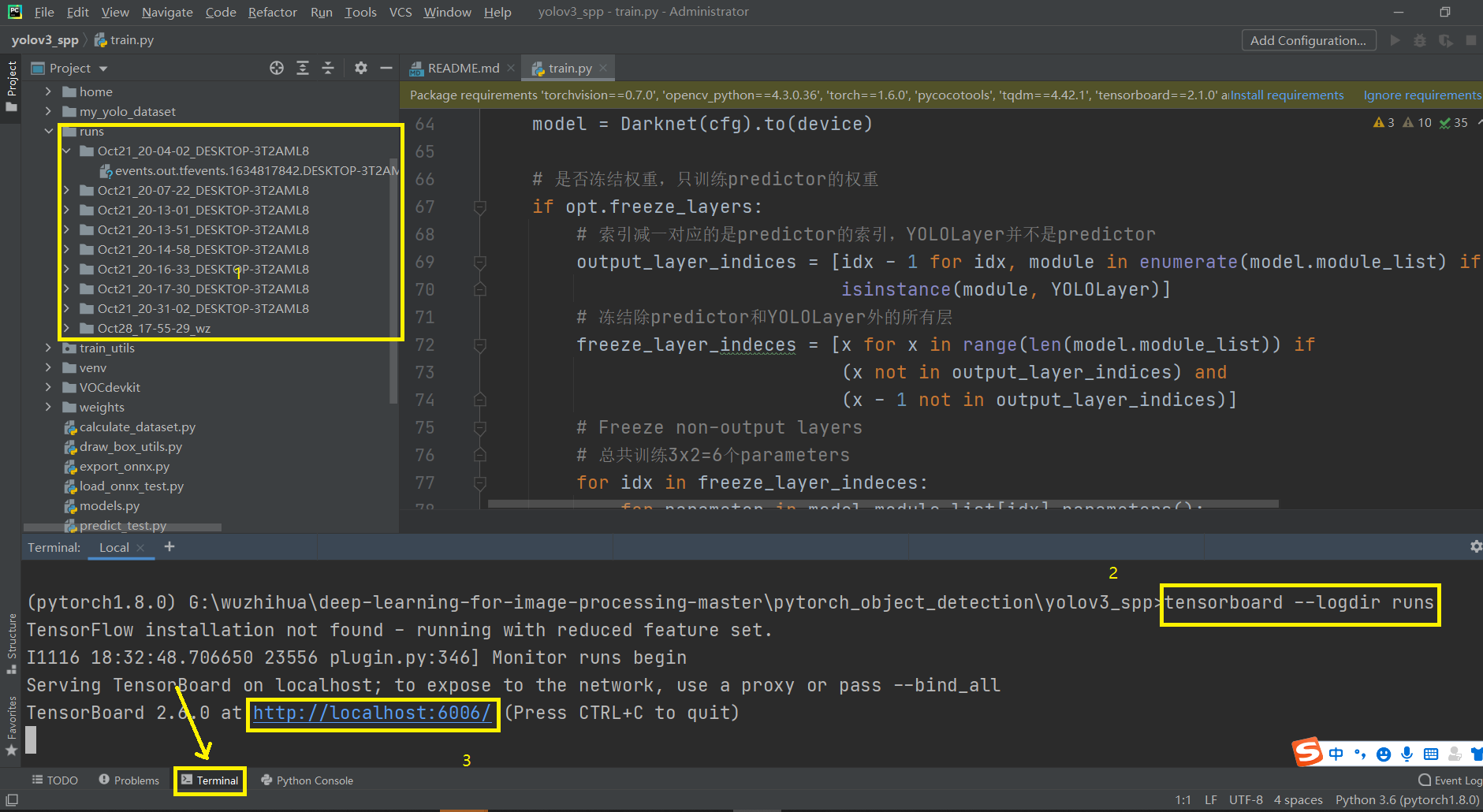The image size is (1483, 812).
Task: Open the Navigate menu
Action: (167, 12)
